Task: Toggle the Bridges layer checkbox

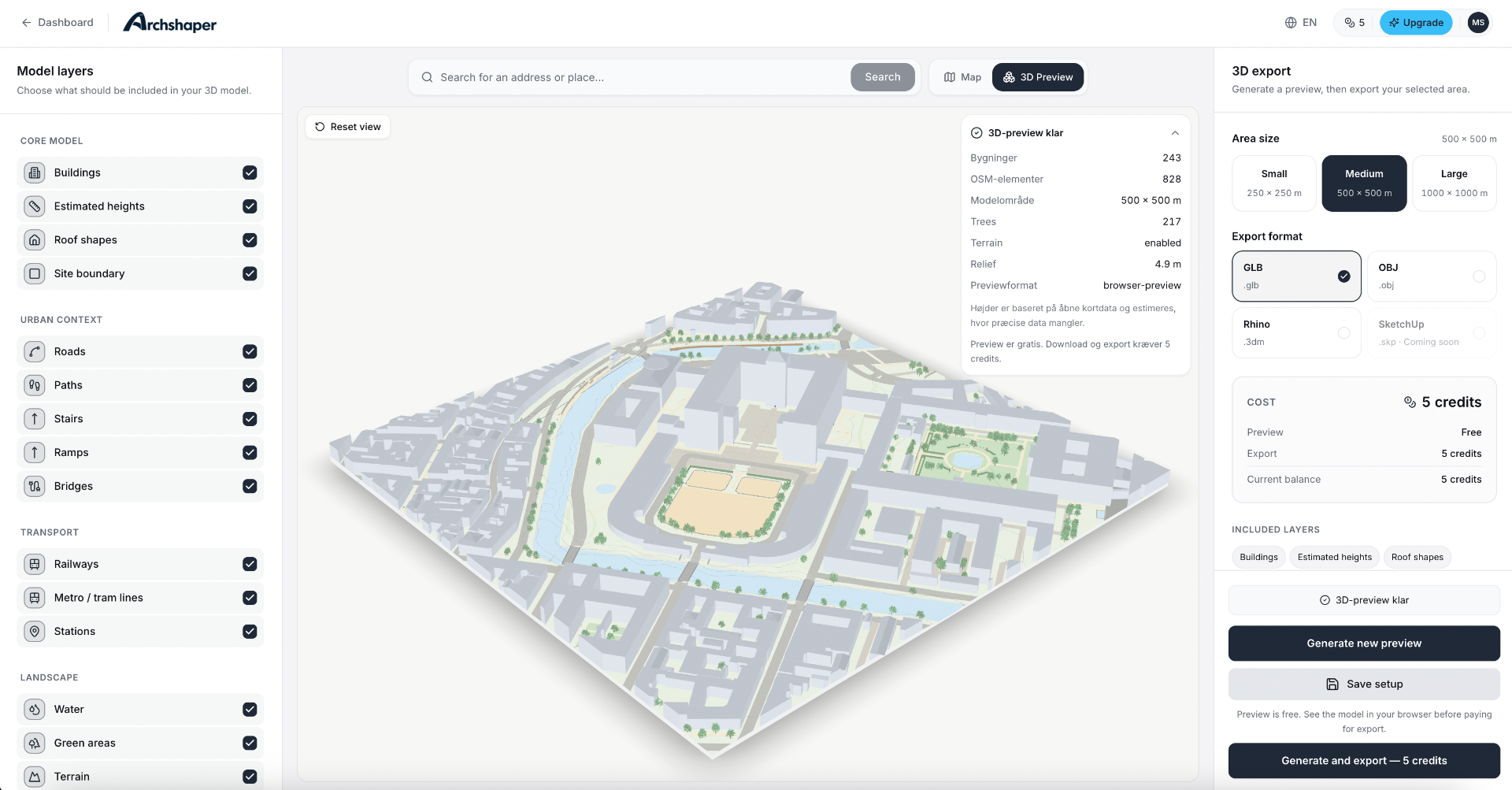Action: [x=250, y=486]
